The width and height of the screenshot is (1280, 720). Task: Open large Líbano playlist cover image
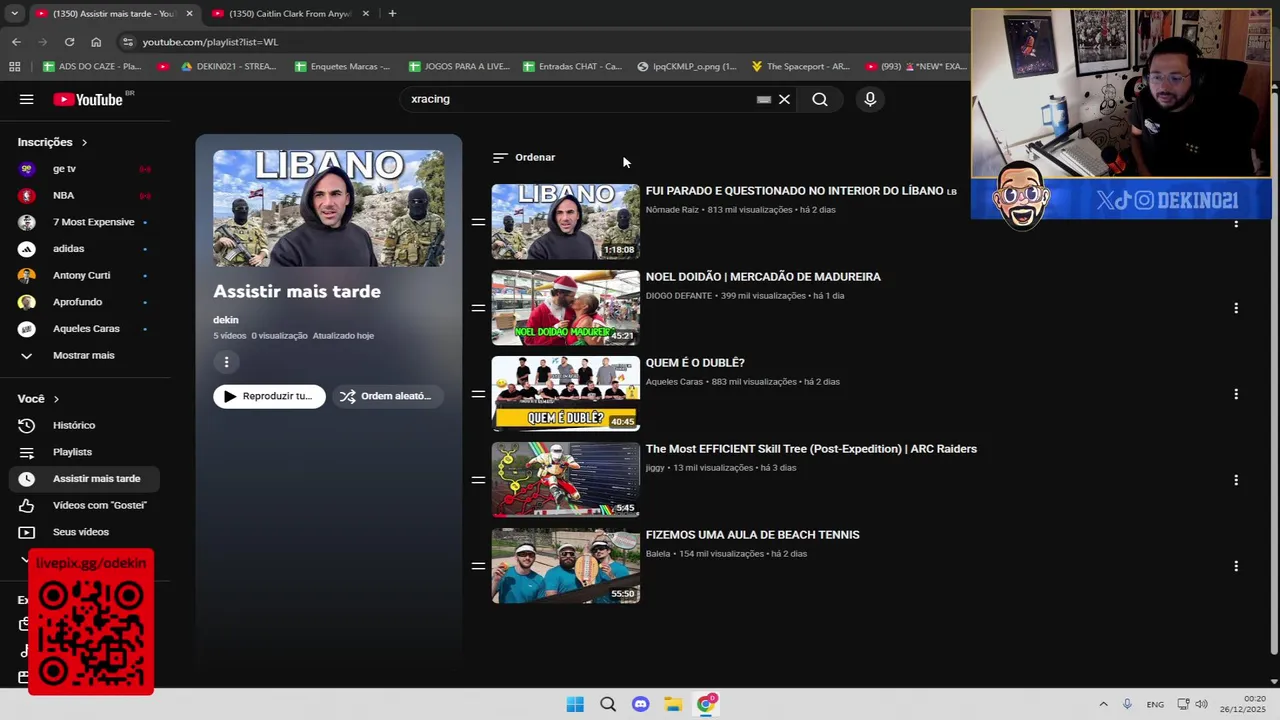pyautogui.click(x=329, y=208)
